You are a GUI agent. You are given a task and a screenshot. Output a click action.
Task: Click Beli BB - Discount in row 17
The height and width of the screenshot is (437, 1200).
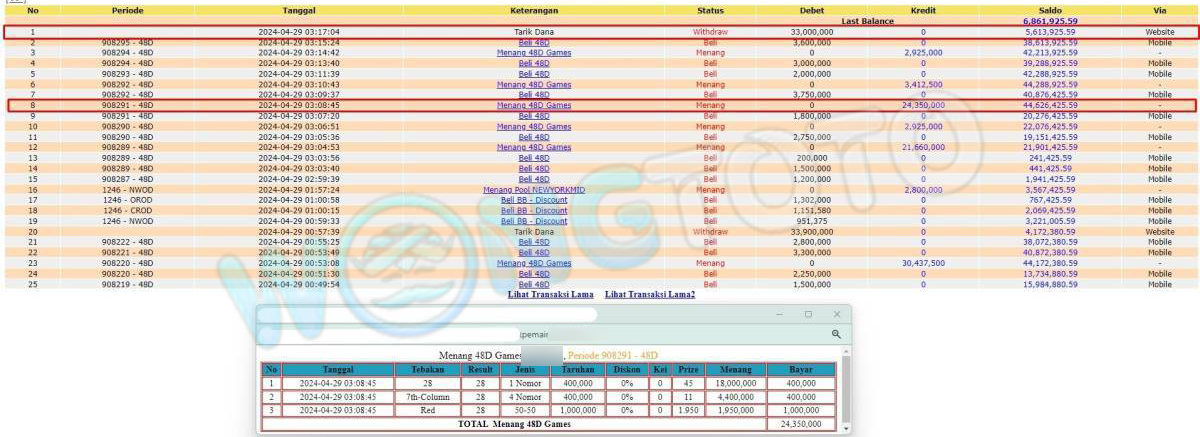pyautogui.click(x=534, y=200)
